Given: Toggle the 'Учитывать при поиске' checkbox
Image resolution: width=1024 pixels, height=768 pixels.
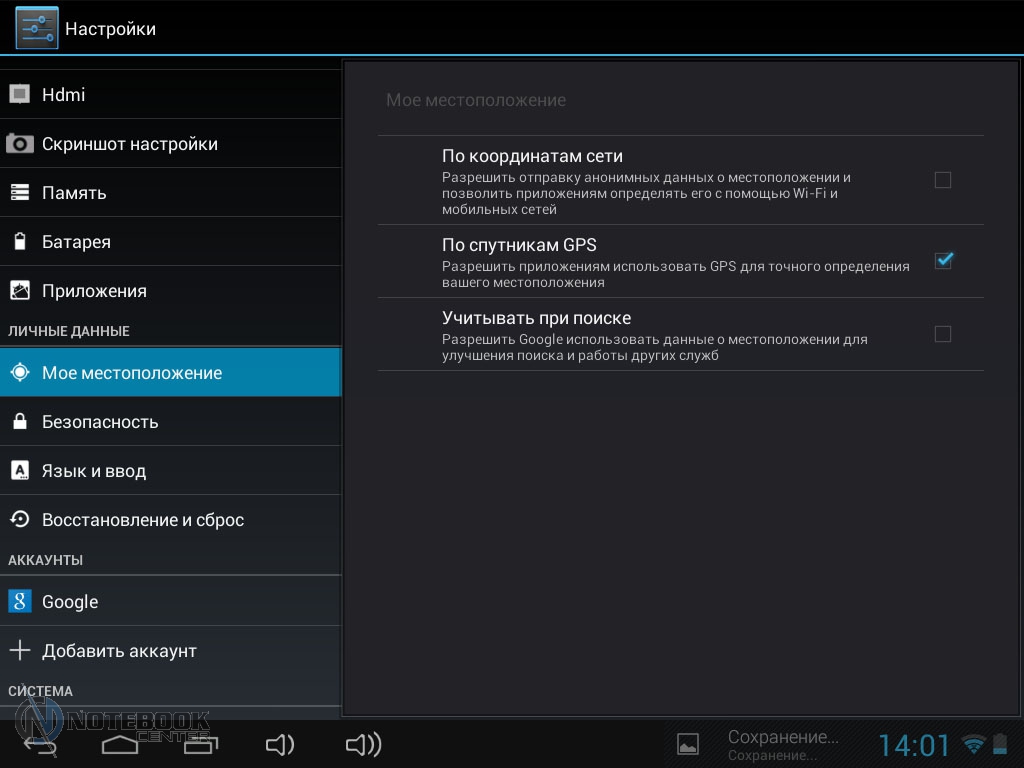Looking at the screenshot, I should pos(942,334).
